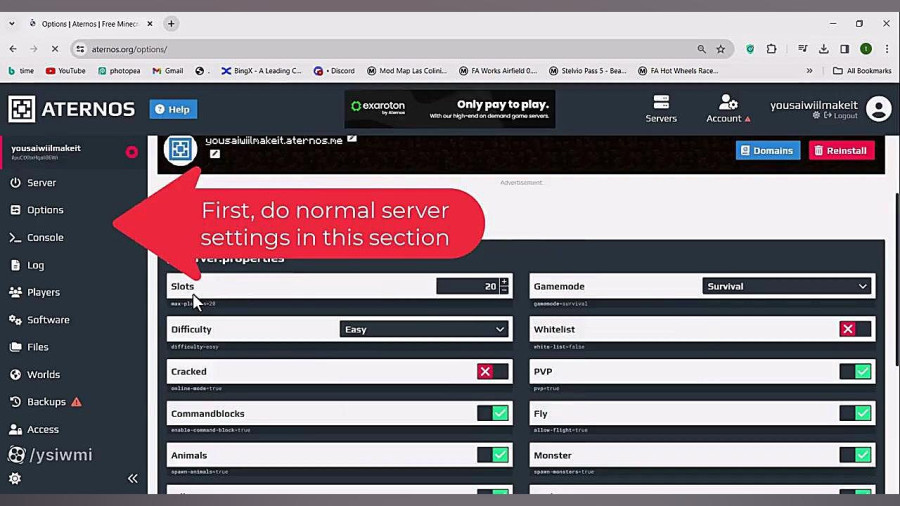The image size is (900, 506).
Task: Toggle the Monster switch
Action: (855, 455)
